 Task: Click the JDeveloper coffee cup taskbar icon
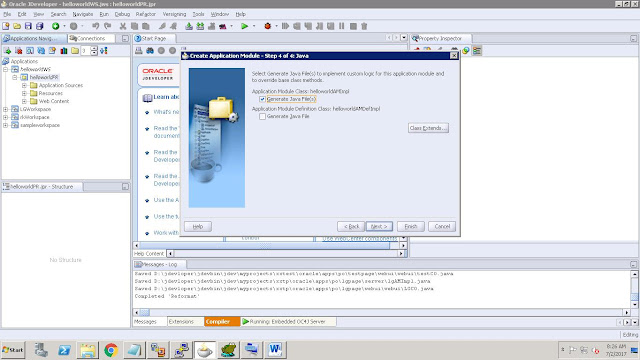click(204, 350)
